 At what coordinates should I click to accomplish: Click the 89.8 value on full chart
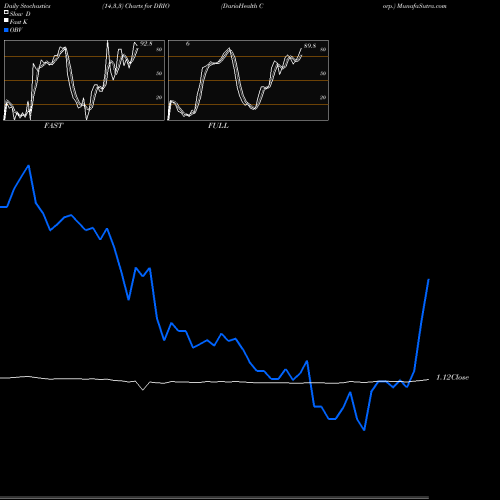(x=310, y=46)
